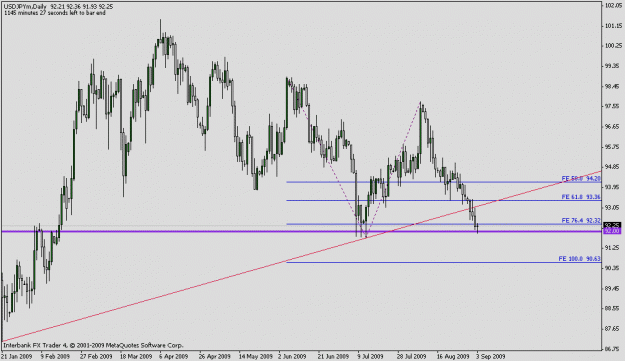Image resolution: width=625 pixels, height=361 pixels.
Task: Click the 89.45 price axis label
Action: (613, 288)
